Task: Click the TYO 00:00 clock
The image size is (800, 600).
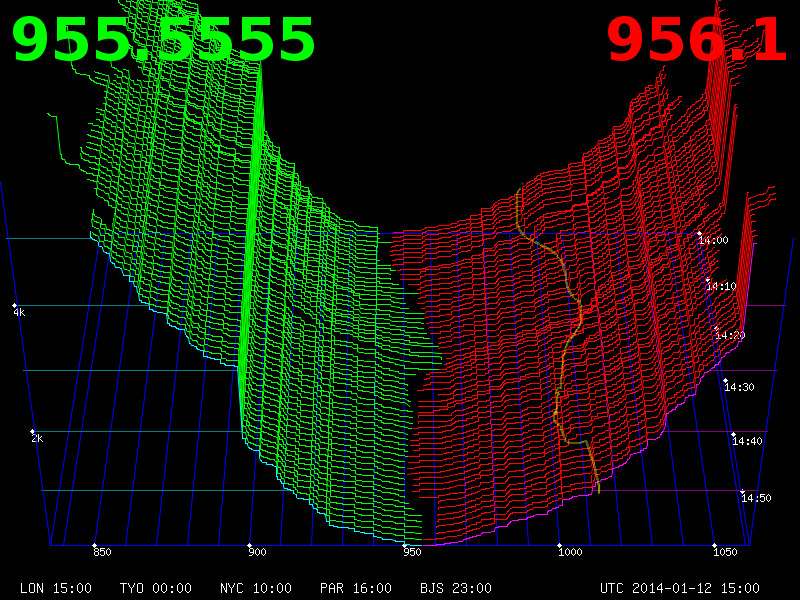Action: [156, 588]
